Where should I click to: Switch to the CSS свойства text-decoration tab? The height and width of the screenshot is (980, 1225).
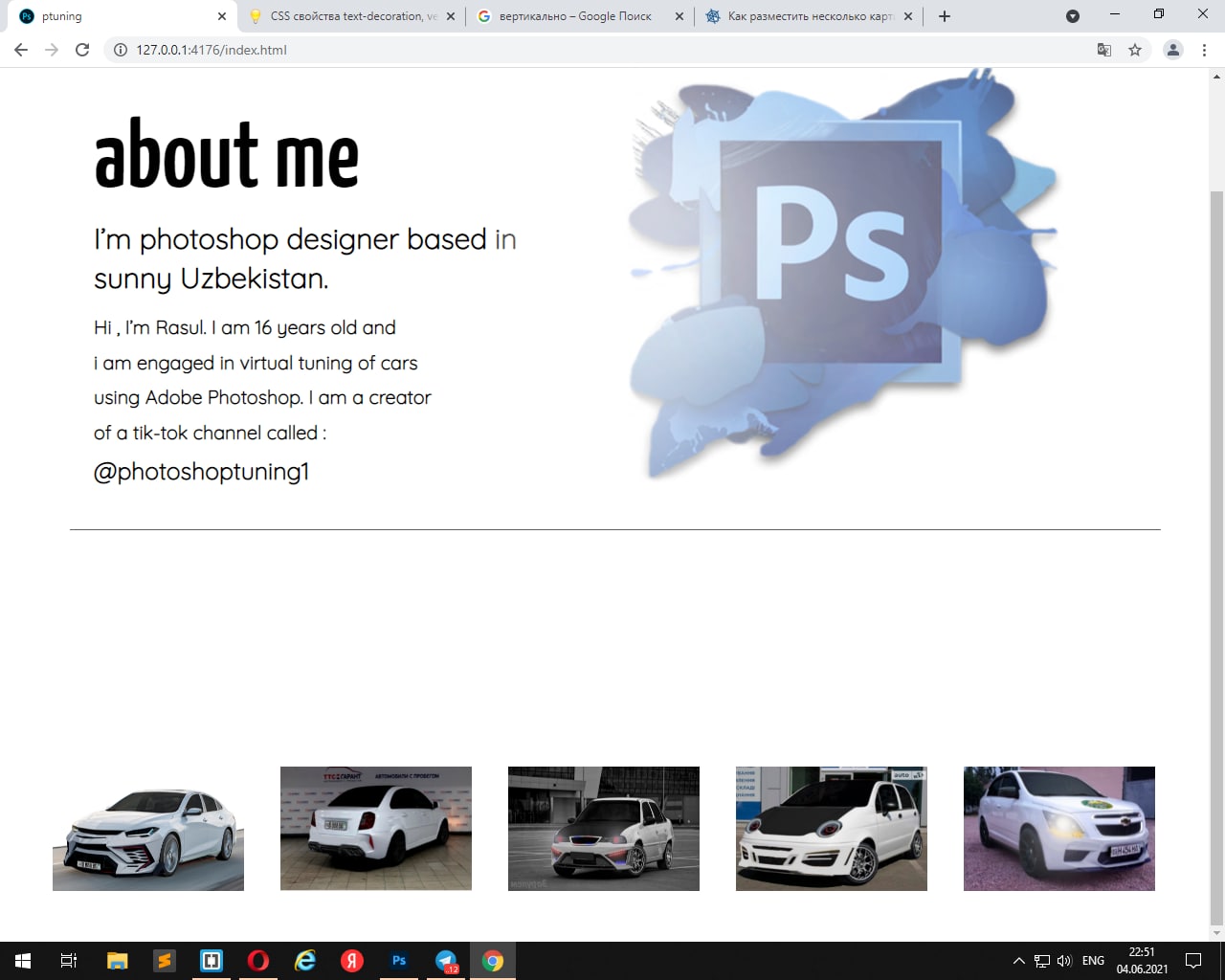point(350,16)
